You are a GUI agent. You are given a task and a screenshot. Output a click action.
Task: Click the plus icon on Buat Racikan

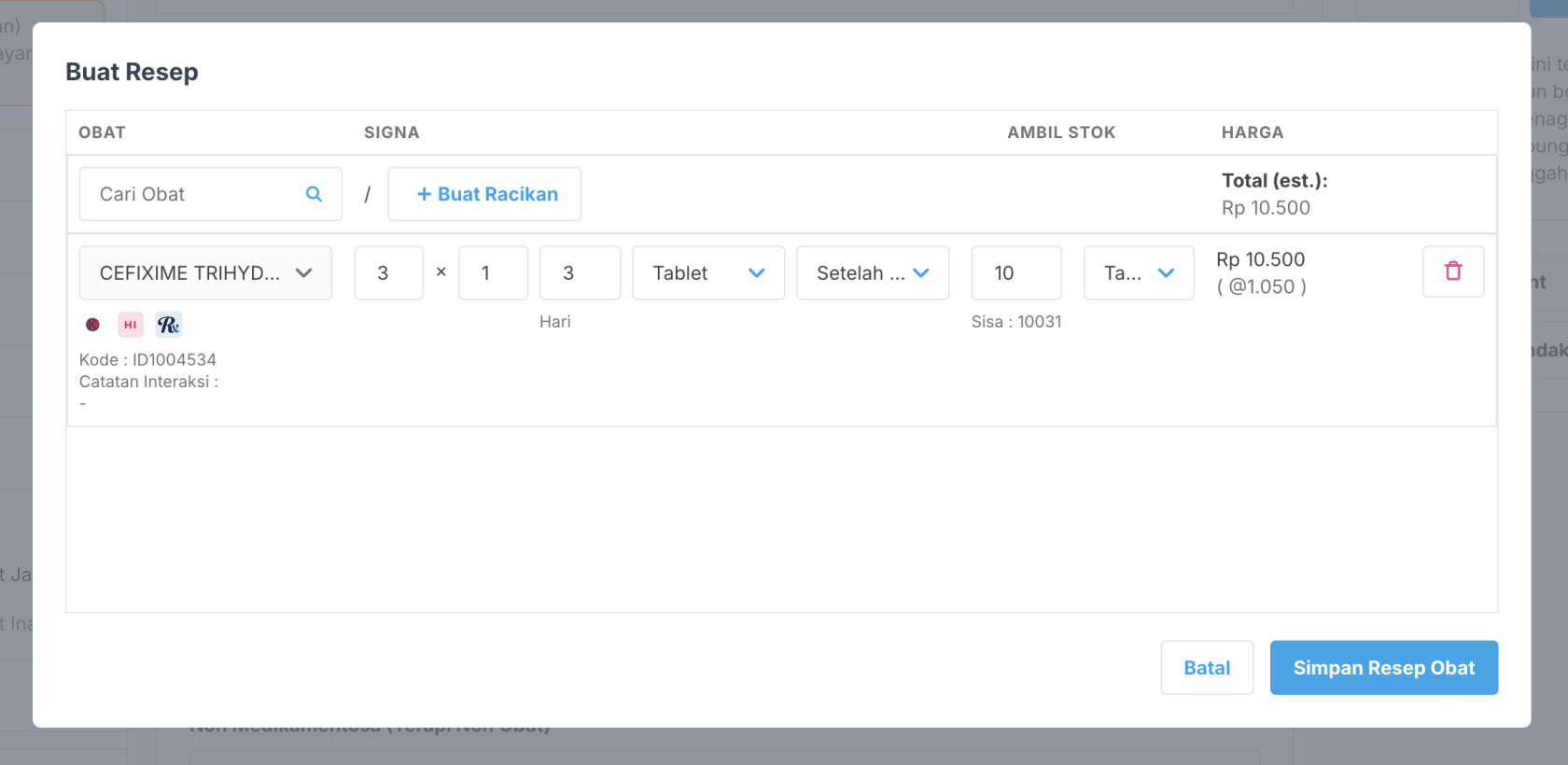point(424,194)
